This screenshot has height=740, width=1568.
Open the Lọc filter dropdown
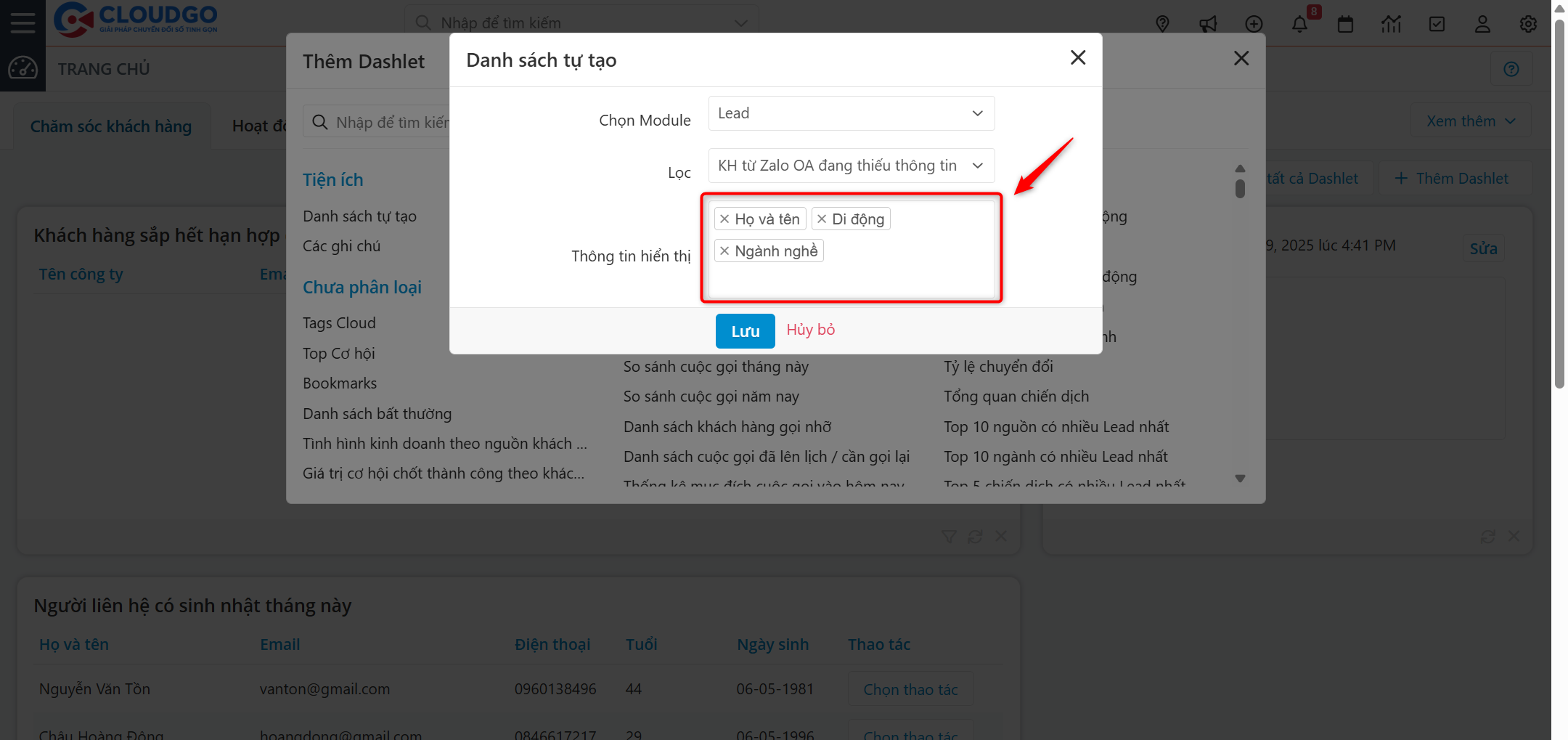(x=850, y=166)
